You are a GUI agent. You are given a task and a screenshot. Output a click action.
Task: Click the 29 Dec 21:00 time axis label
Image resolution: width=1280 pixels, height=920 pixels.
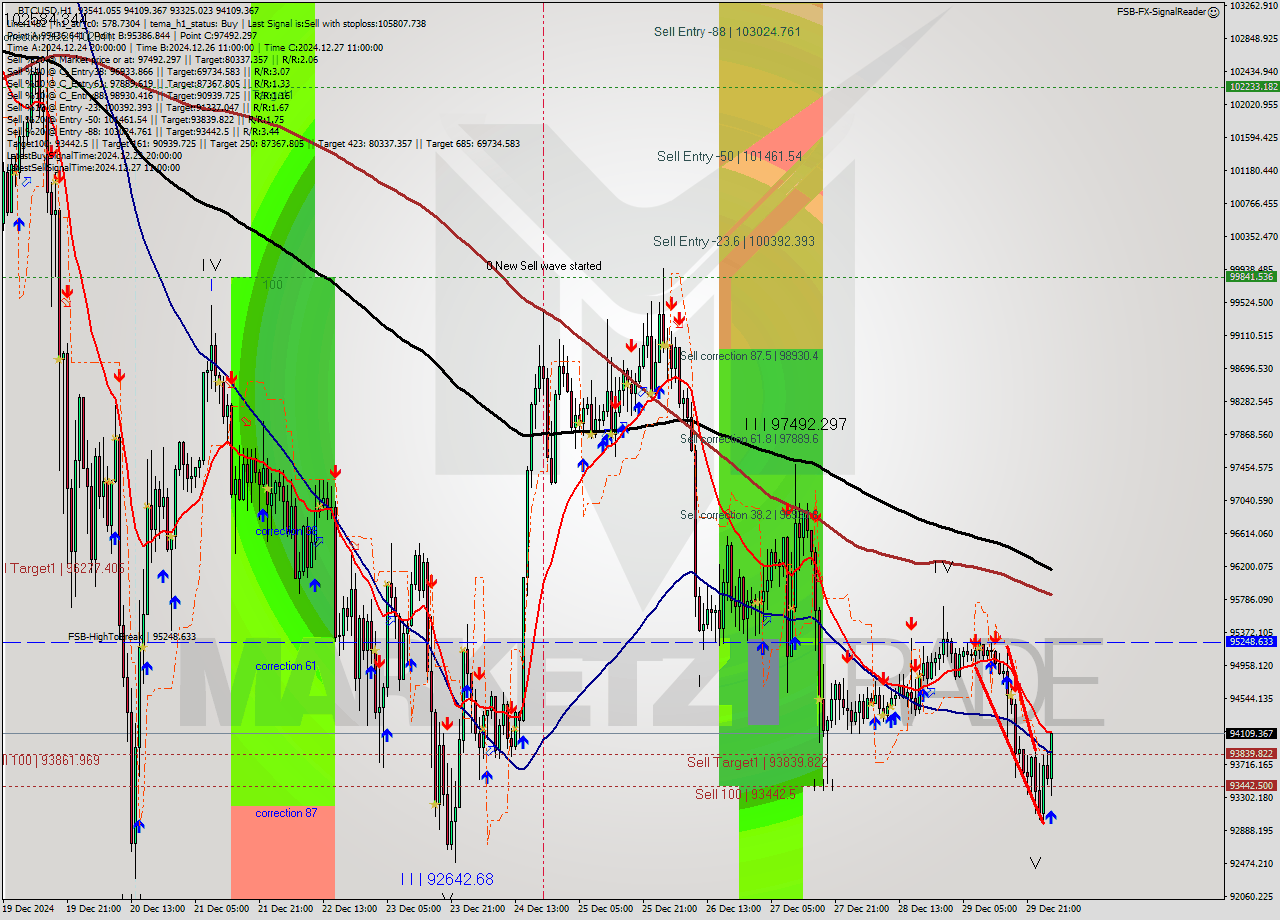[x=1052, y=909]
